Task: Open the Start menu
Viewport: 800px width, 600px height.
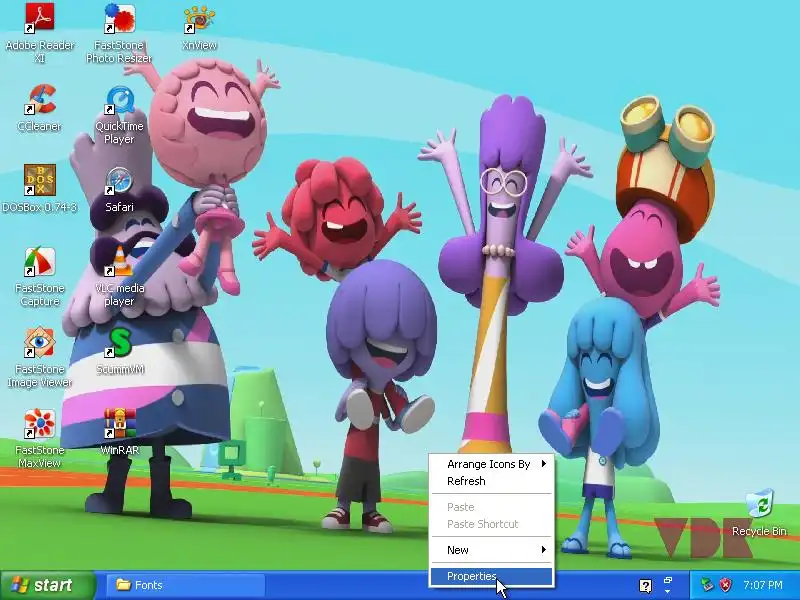Action: click(47, 585)
